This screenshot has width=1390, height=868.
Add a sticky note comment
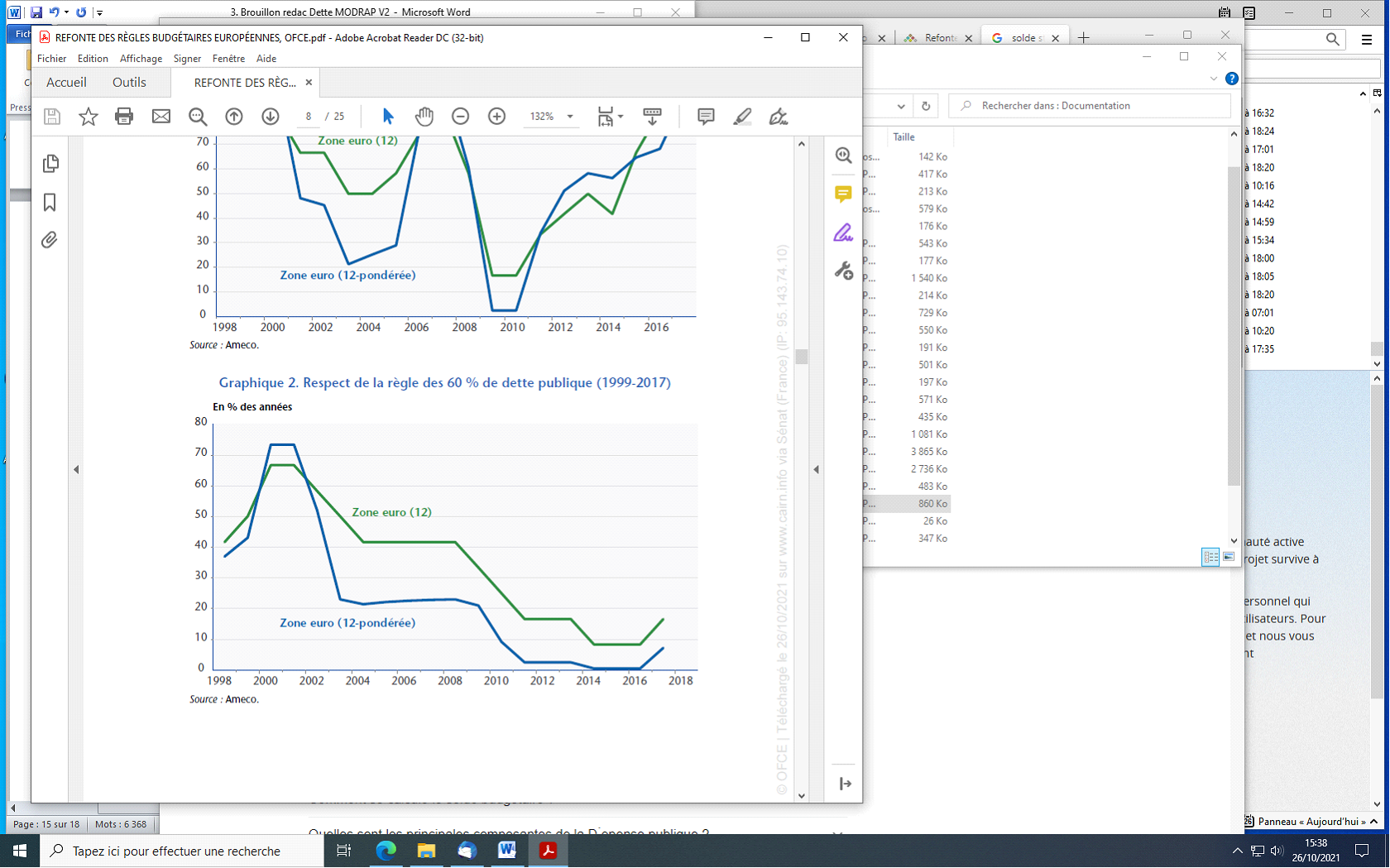[706, 117]
